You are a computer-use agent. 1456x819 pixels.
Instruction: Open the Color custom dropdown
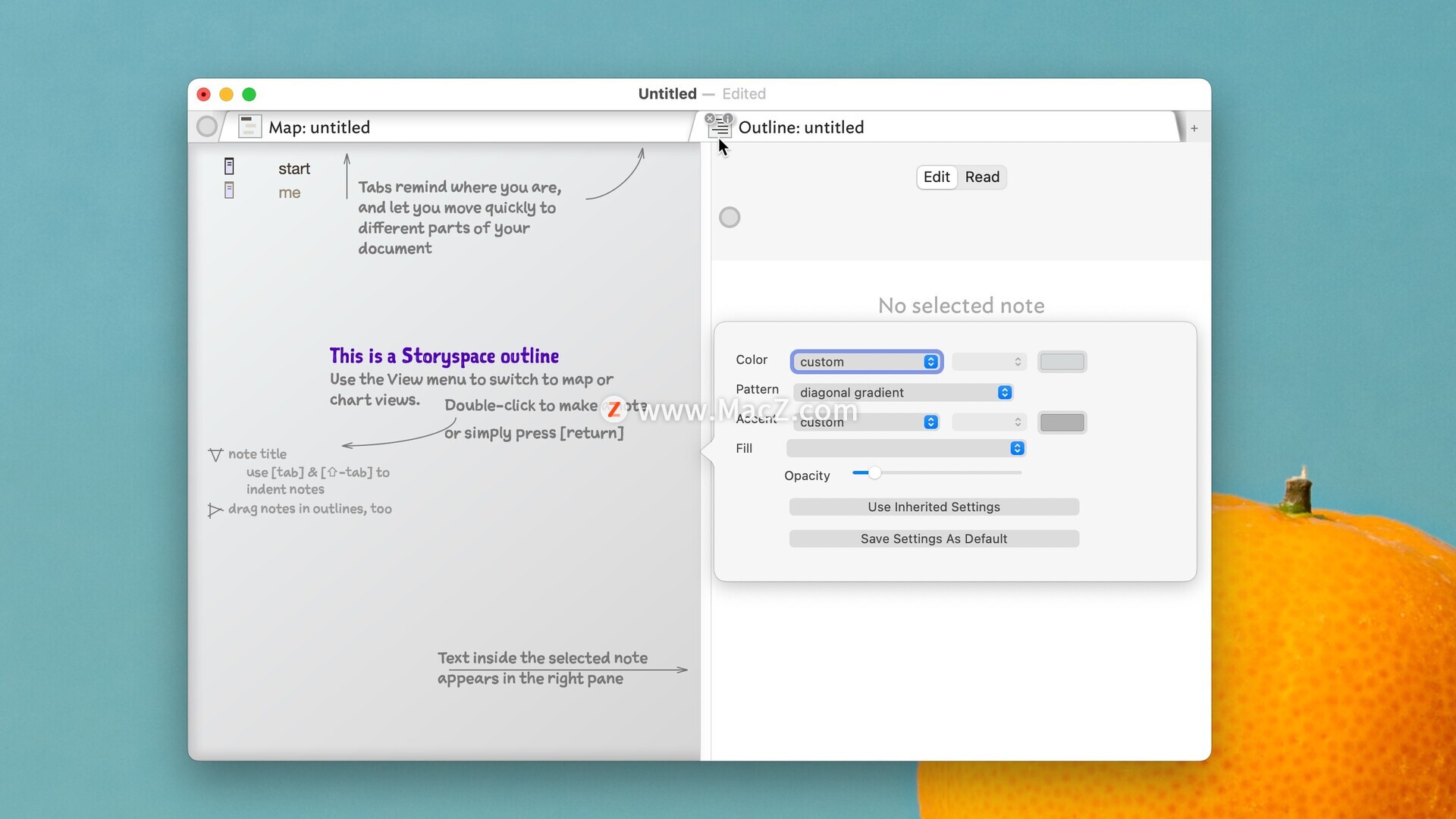coord(866,362)
